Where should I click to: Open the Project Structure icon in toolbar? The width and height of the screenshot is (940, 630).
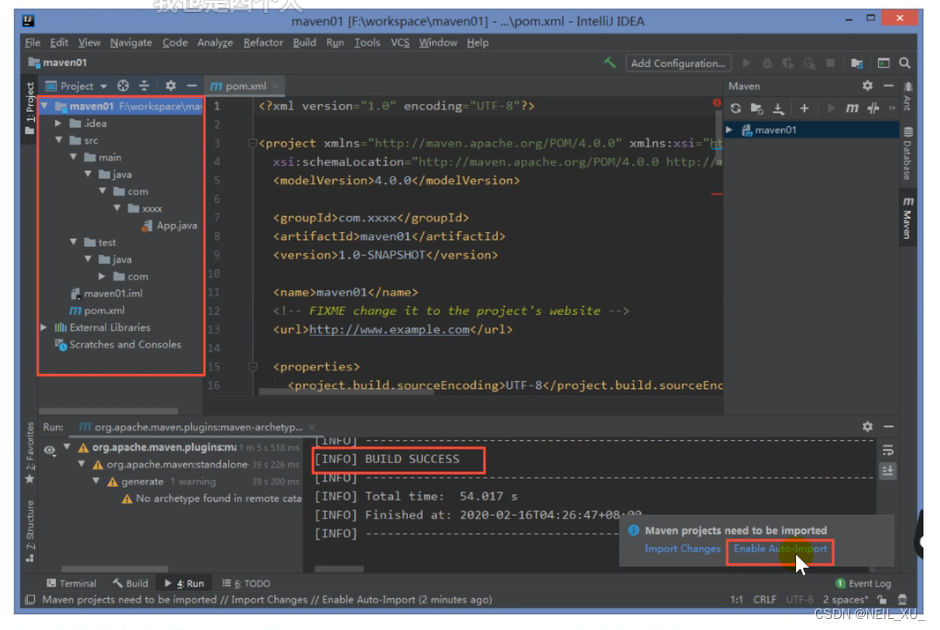[x=857, y=63]
